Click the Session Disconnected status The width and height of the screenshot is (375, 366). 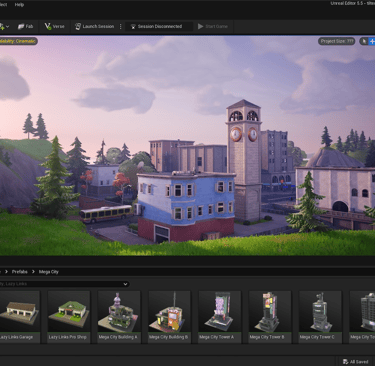(x=159, y=26)
